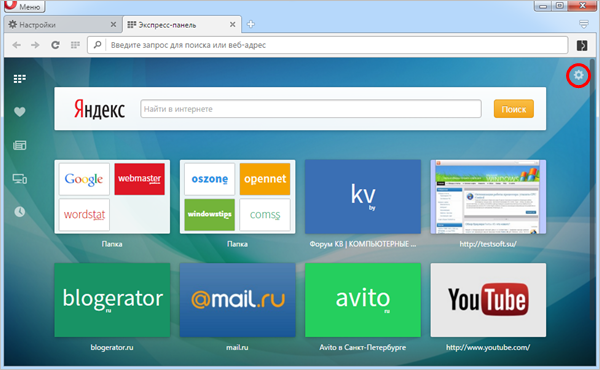This screenshot has height=370, width=600.
Task: Toggle the sidebar panel icon right of the address bar
Action: pyautogui.click(x=582, y=45)
